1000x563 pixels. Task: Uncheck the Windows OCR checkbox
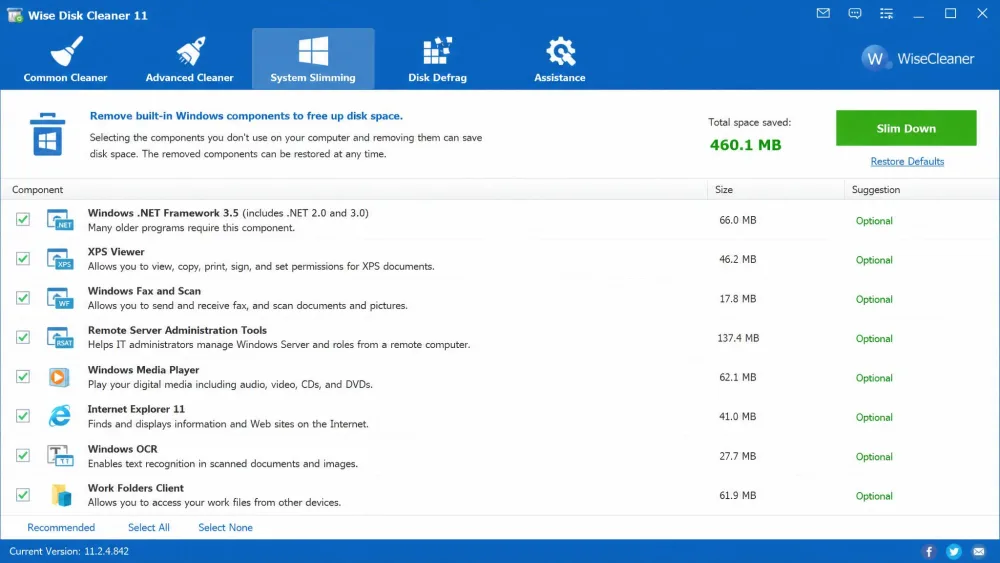click(x=23, y=455)
